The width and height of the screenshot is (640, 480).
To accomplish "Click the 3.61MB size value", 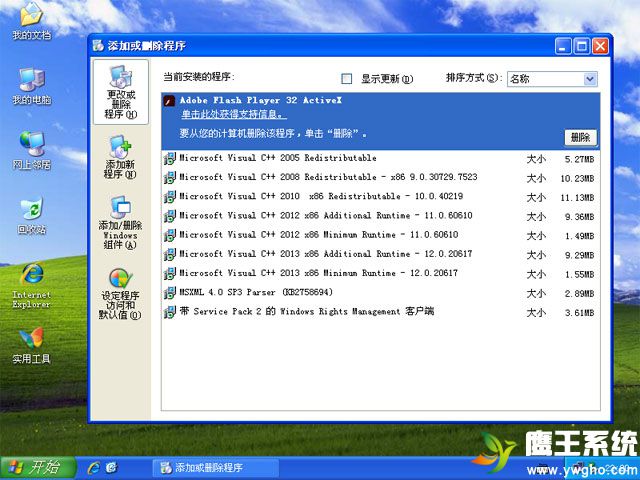I will point(579,313).
